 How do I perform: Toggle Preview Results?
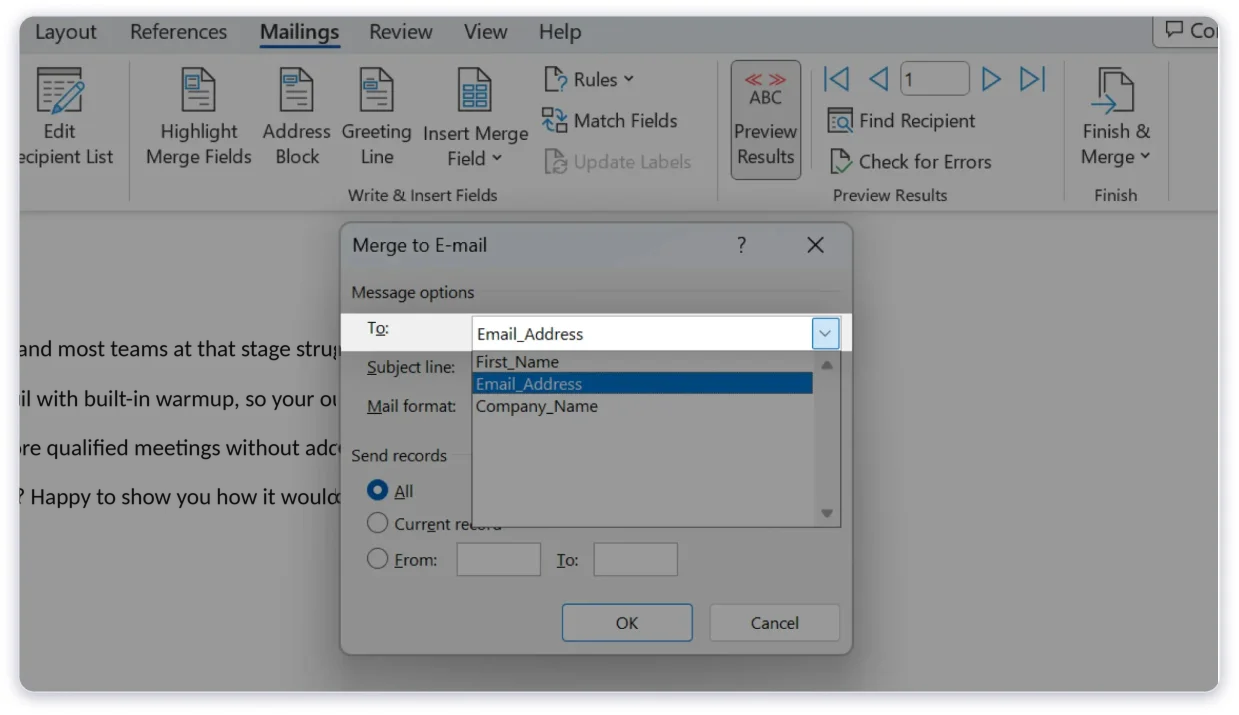tap(765, 120)
